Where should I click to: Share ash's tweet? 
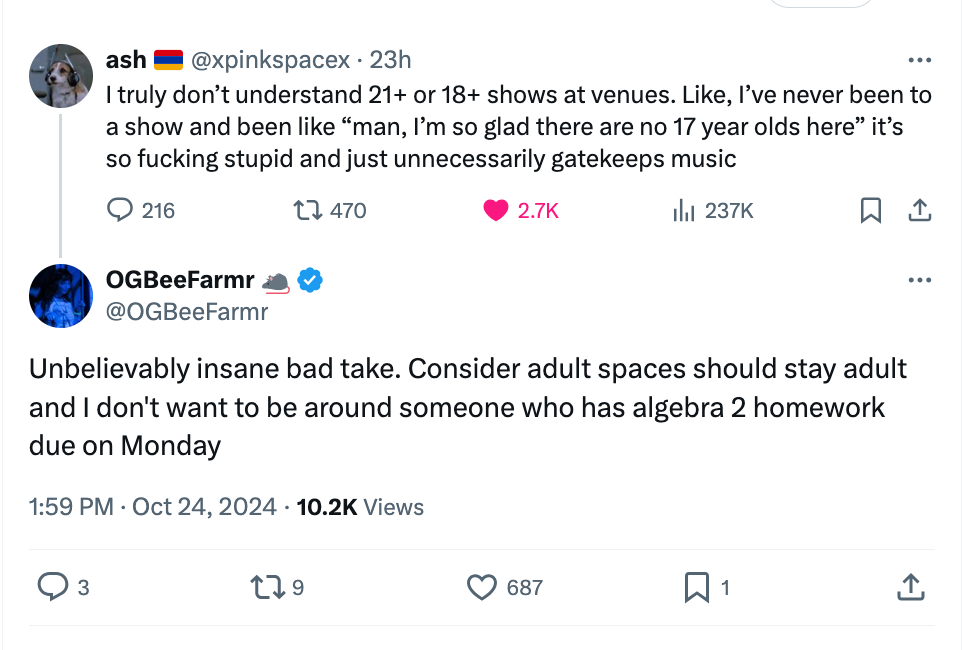point(919,210)
